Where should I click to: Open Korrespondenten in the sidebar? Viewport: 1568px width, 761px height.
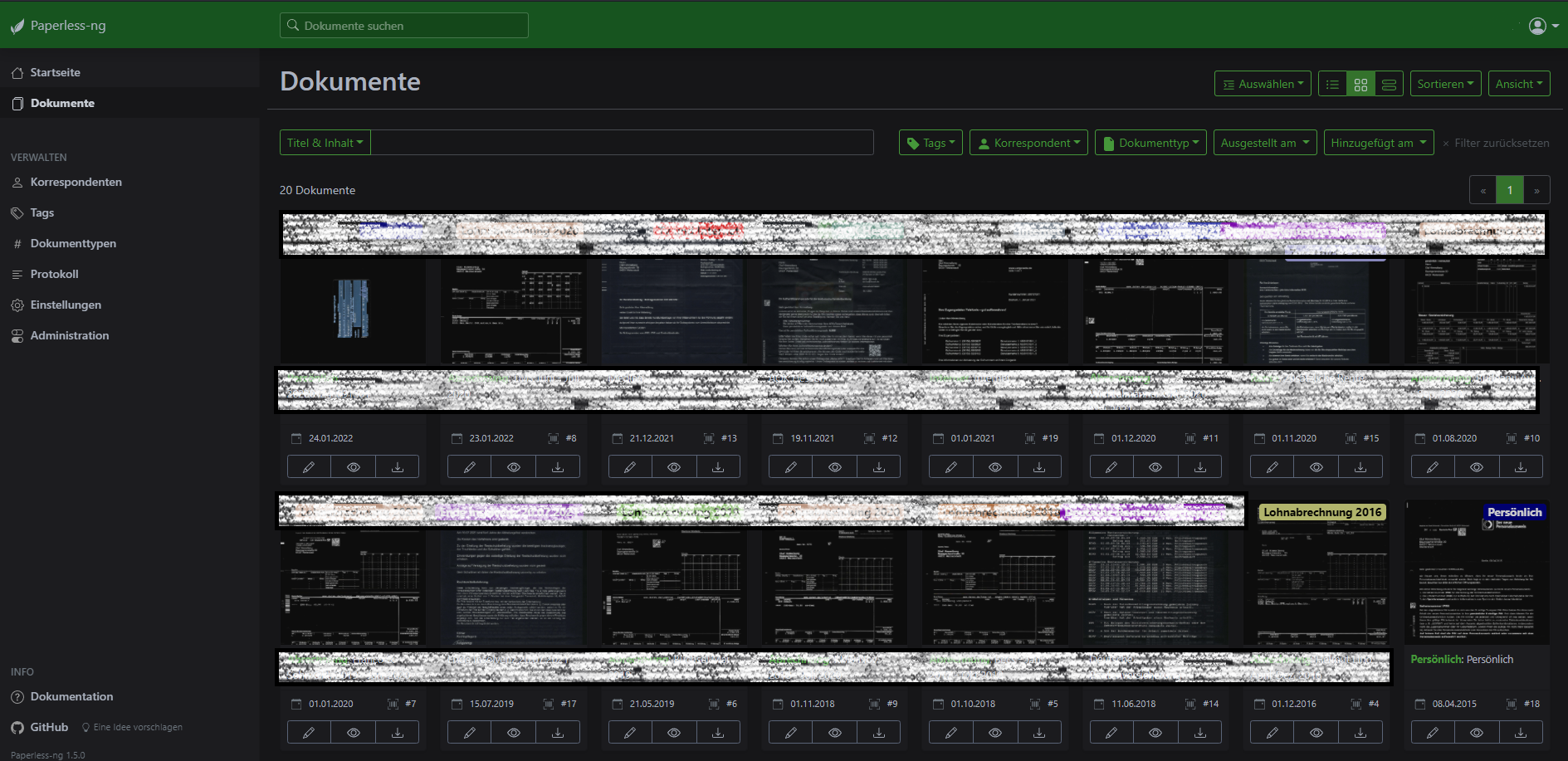click(76, 182)
